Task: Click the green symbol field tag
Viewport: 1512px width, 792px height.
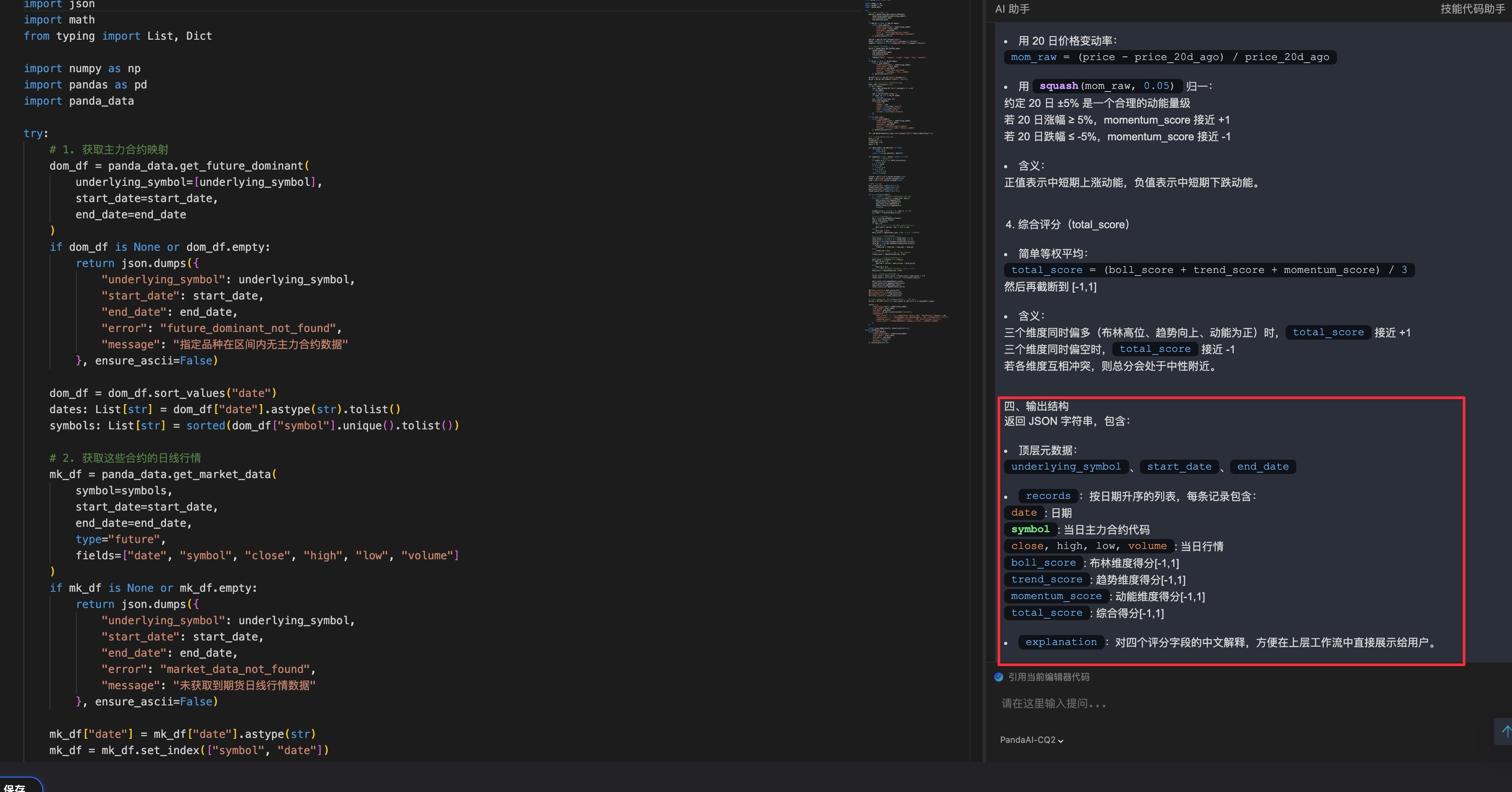Action: 1030,530
